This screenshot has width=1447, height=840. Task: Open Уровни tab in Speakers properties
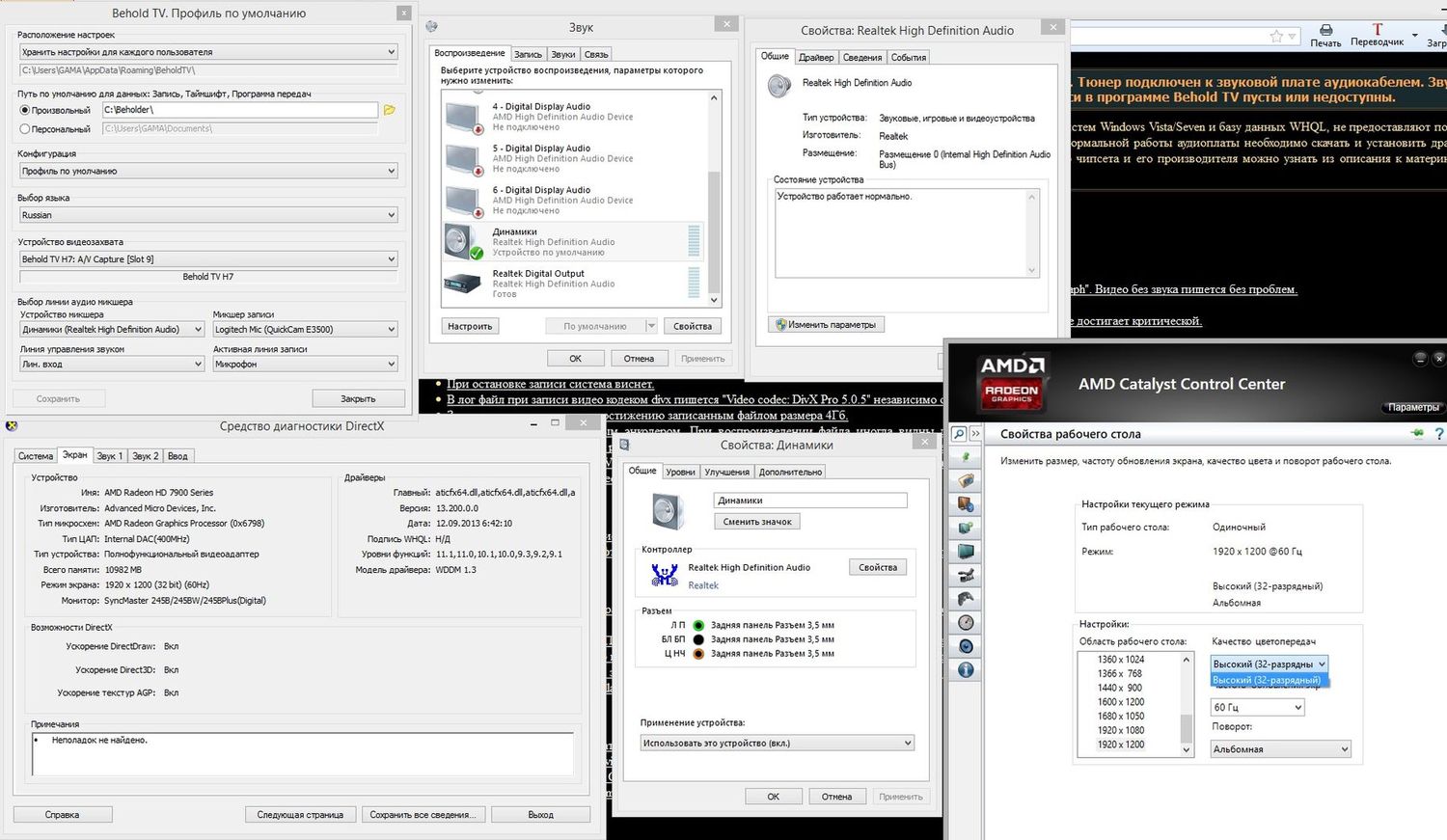click(680, 473)
